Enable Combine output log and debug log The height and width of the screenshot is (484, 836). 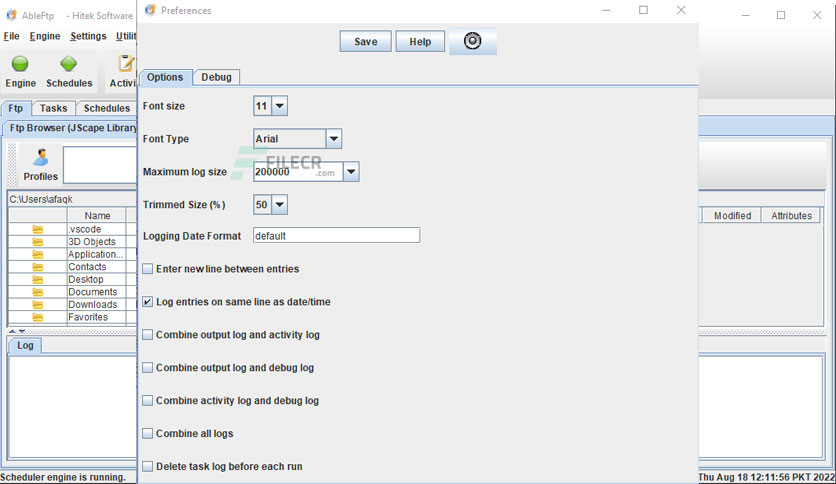148,368
